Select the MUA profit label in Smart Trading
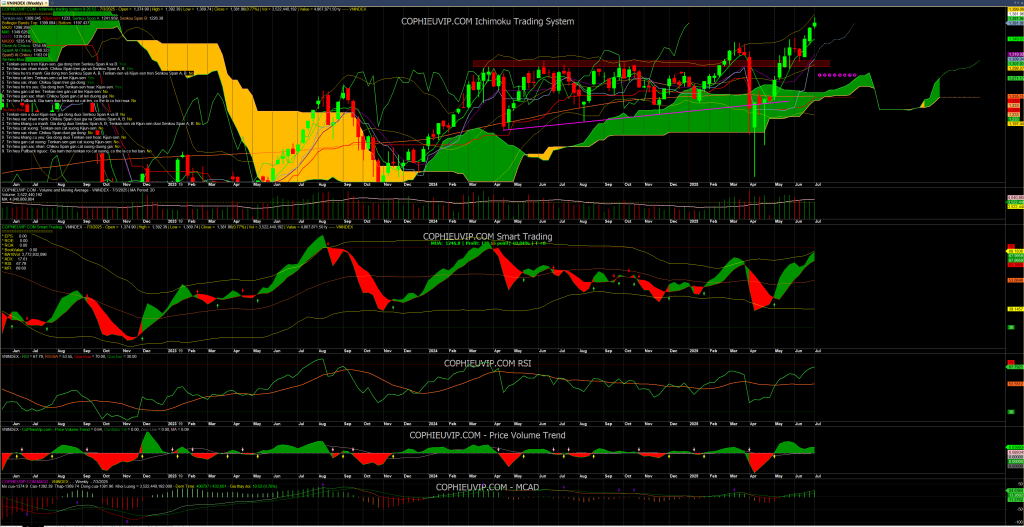The image size is (1024, 527). point(487,243)
